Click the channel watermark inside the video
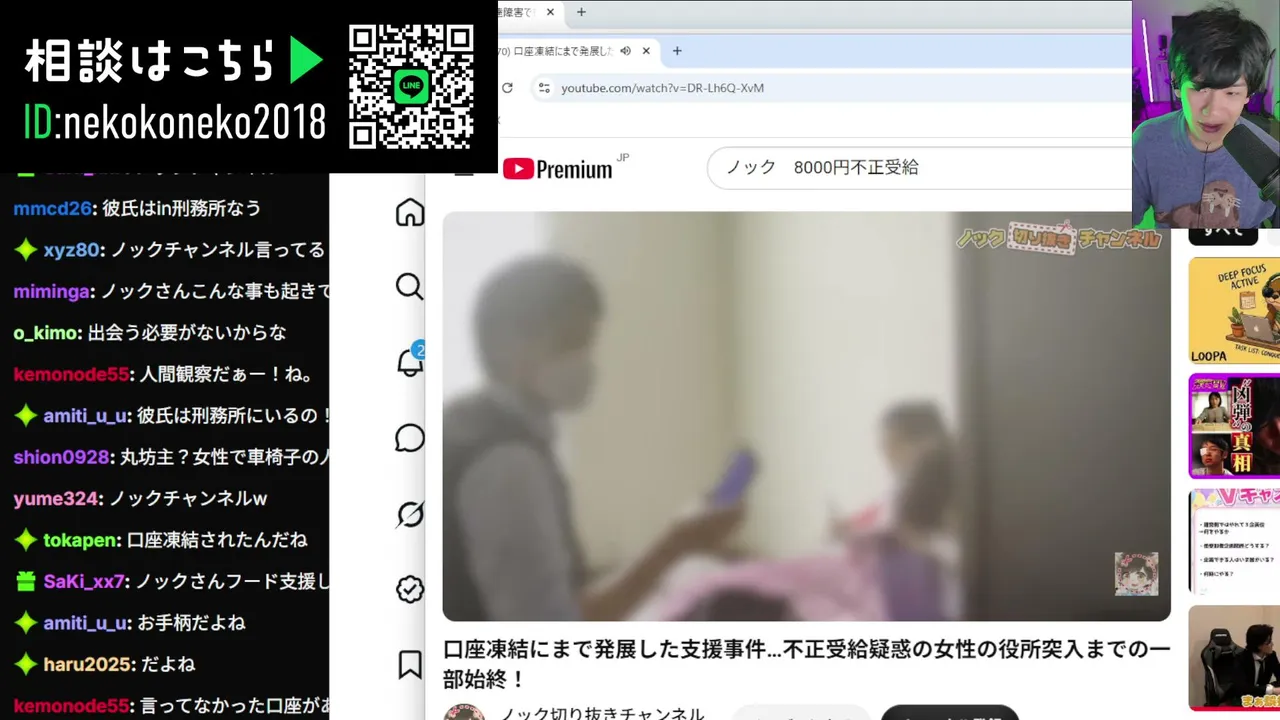Image resolution: width=1280 pixels, height=720 pixels. 1137,574
